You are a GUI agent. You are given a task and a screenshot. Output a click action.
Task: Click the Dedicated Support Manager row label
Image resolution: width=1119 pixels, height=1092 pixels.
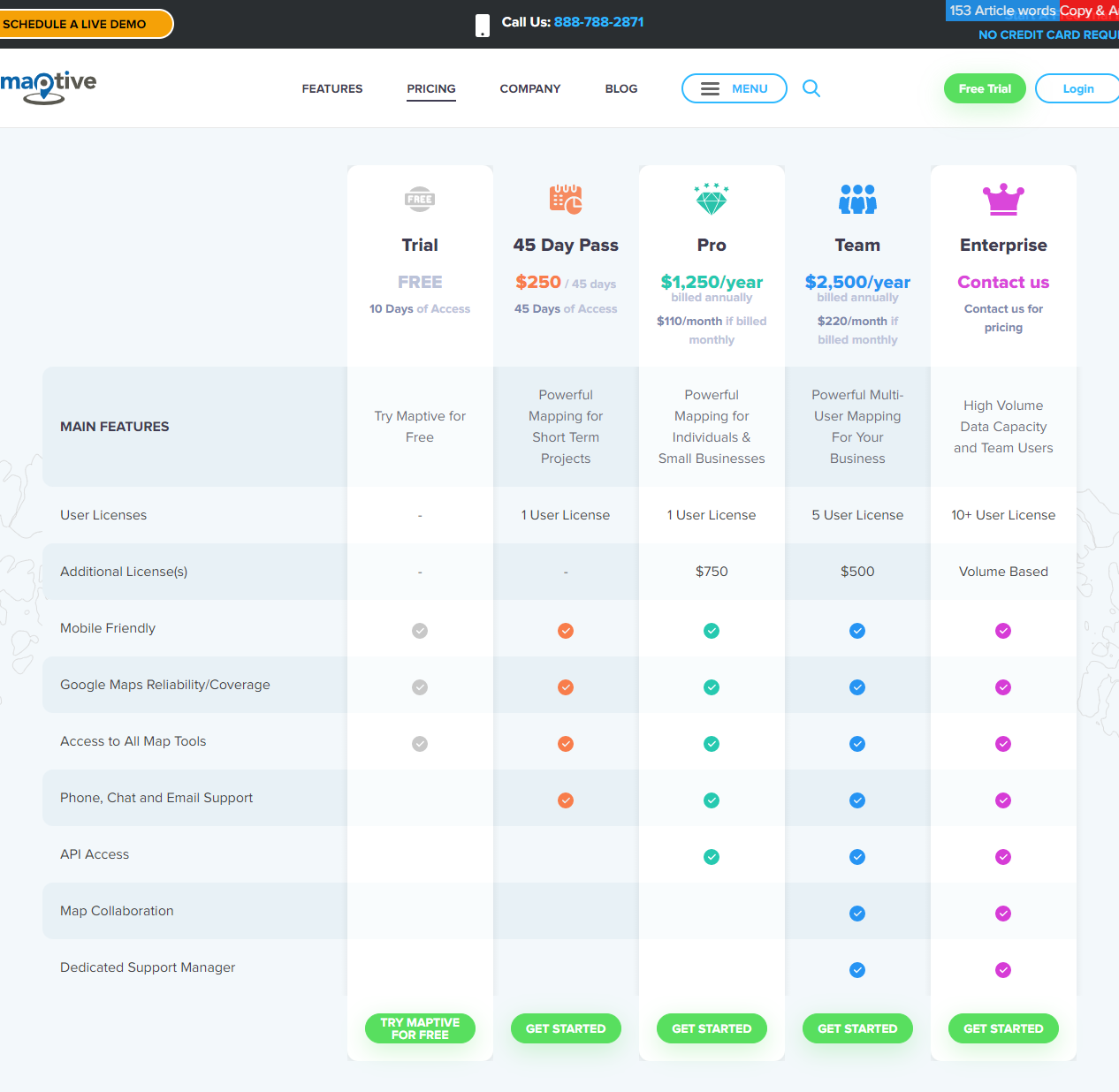pos(148,967)
